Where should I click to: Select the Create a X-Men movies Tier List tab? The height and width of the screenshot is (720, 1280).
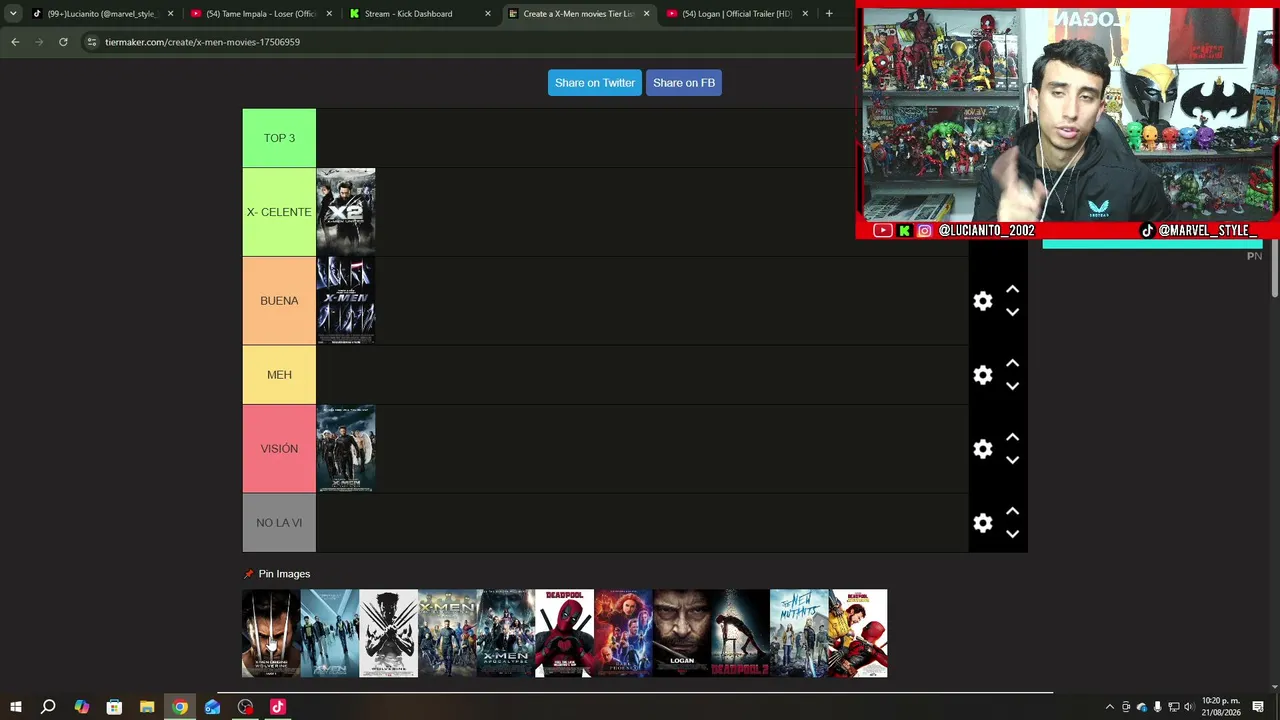click(x=579, y=14)
